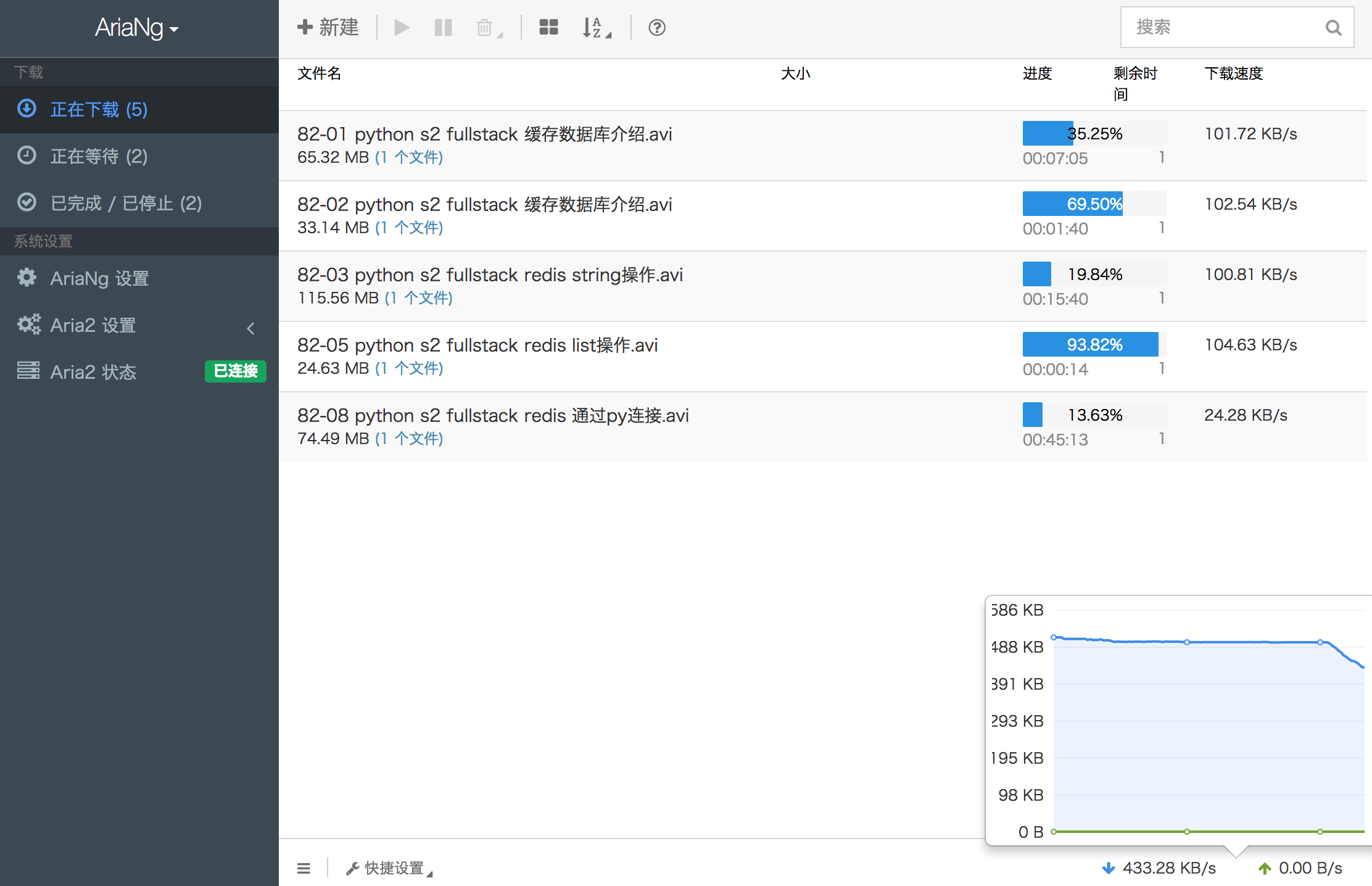The image size is (1372, 886).
Task: Click the 已连接 status badge
Action: click(x=235, y=371)
